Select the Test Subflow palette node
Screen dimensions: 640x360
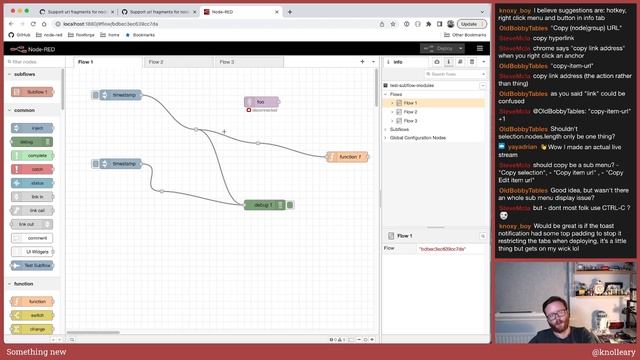click(33, 266)
